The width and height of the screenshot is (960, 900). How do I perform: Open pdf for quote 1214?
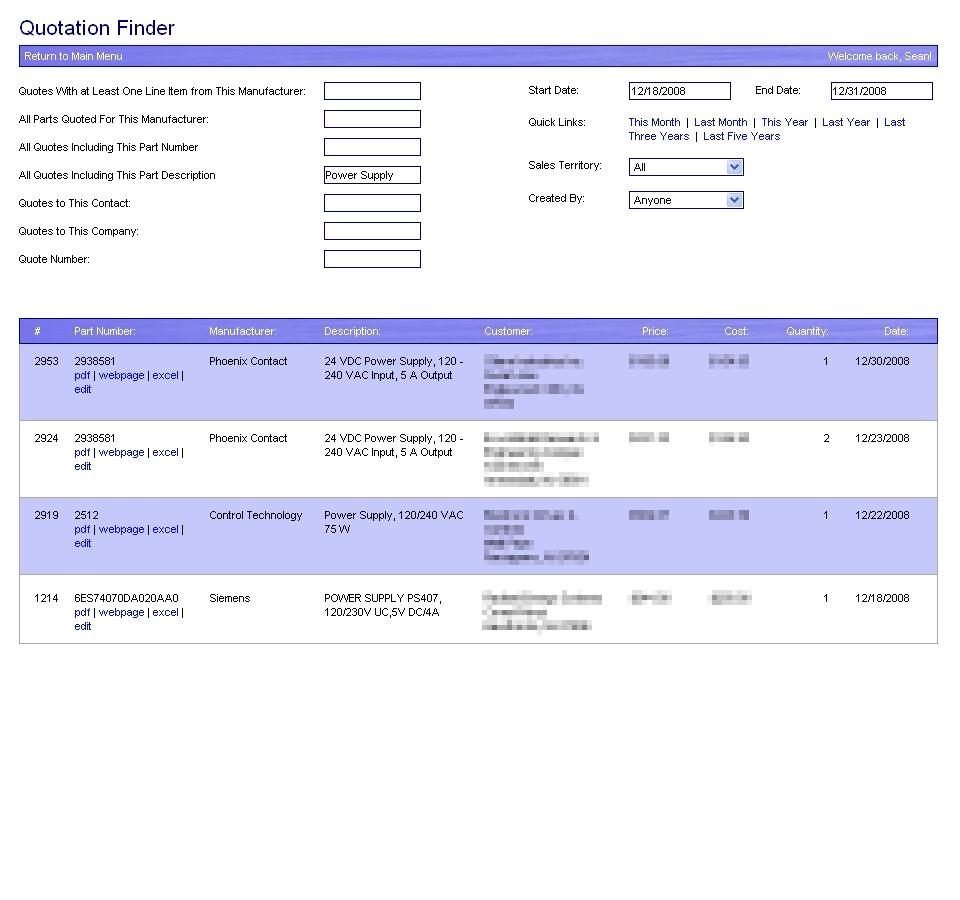(x=82, y=613)
